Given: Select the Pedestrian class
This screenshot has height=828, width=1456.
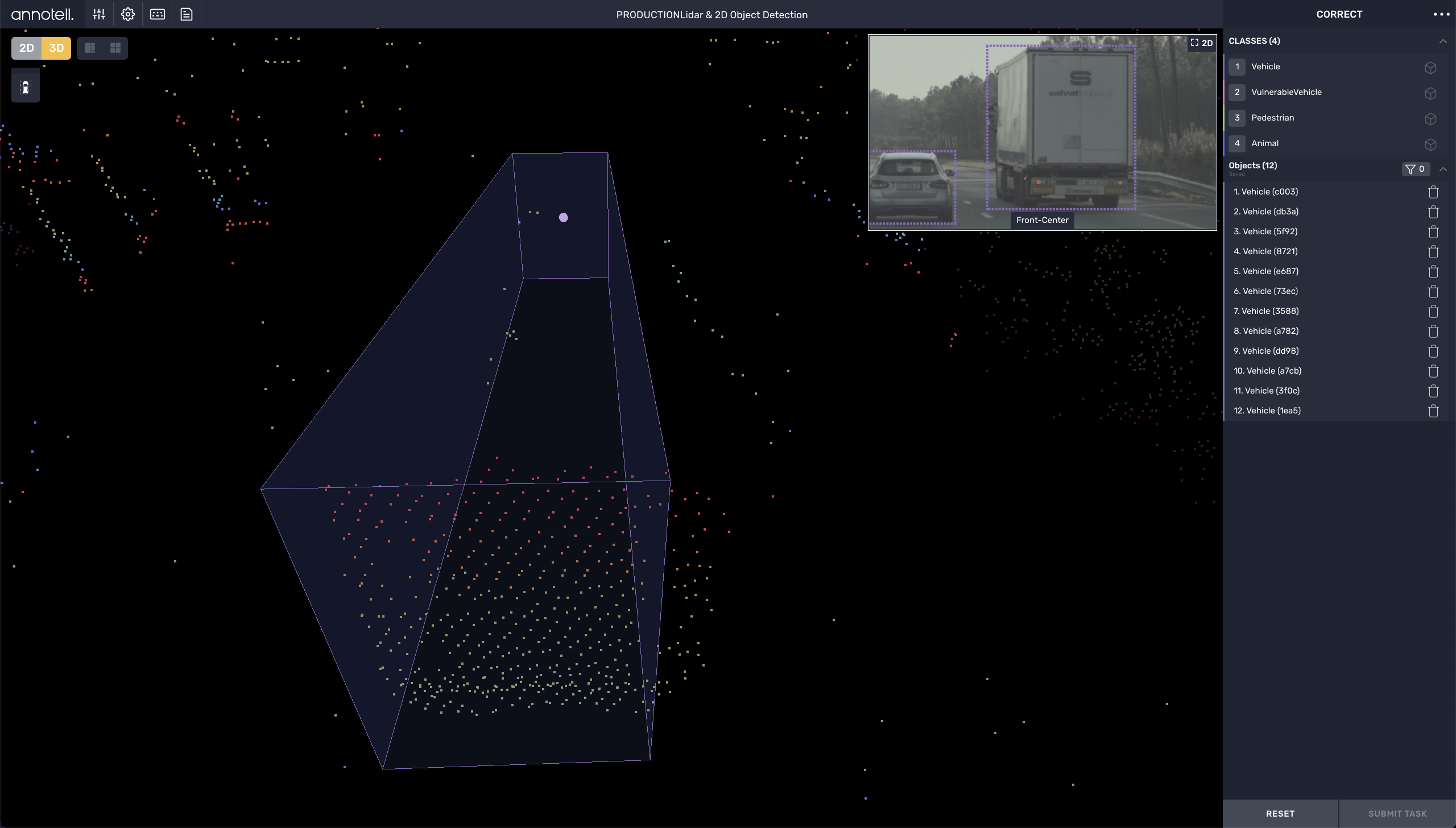Looking at the screenshot, I should click(x=1335, y=118).
